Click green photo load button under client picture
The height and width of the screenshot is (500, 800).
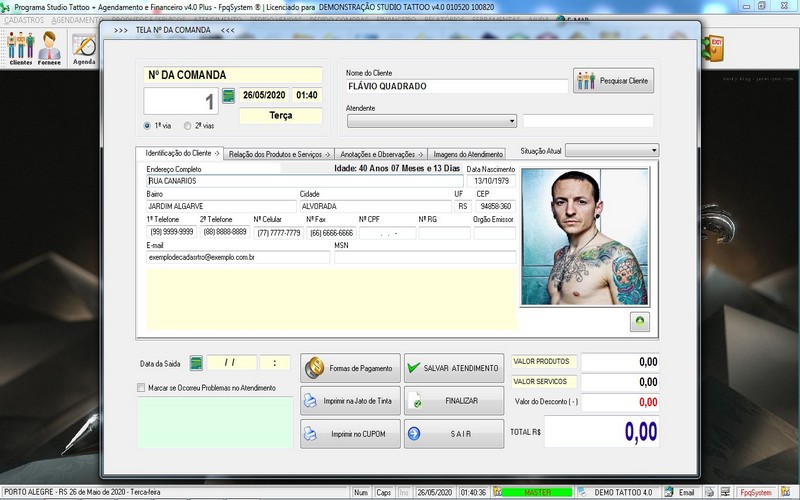click(x=639, y=321)
